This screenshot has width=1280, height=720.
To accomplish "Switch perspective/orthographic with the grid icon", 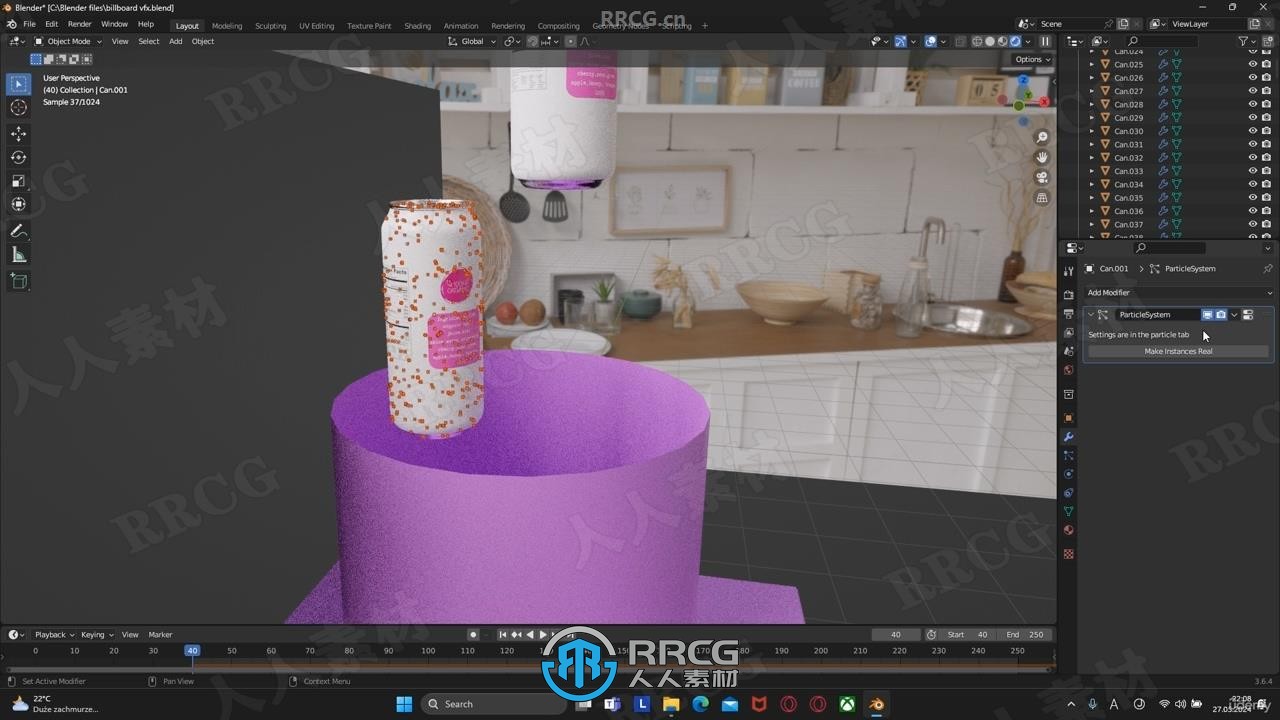I will click(x=1042, y=198).
